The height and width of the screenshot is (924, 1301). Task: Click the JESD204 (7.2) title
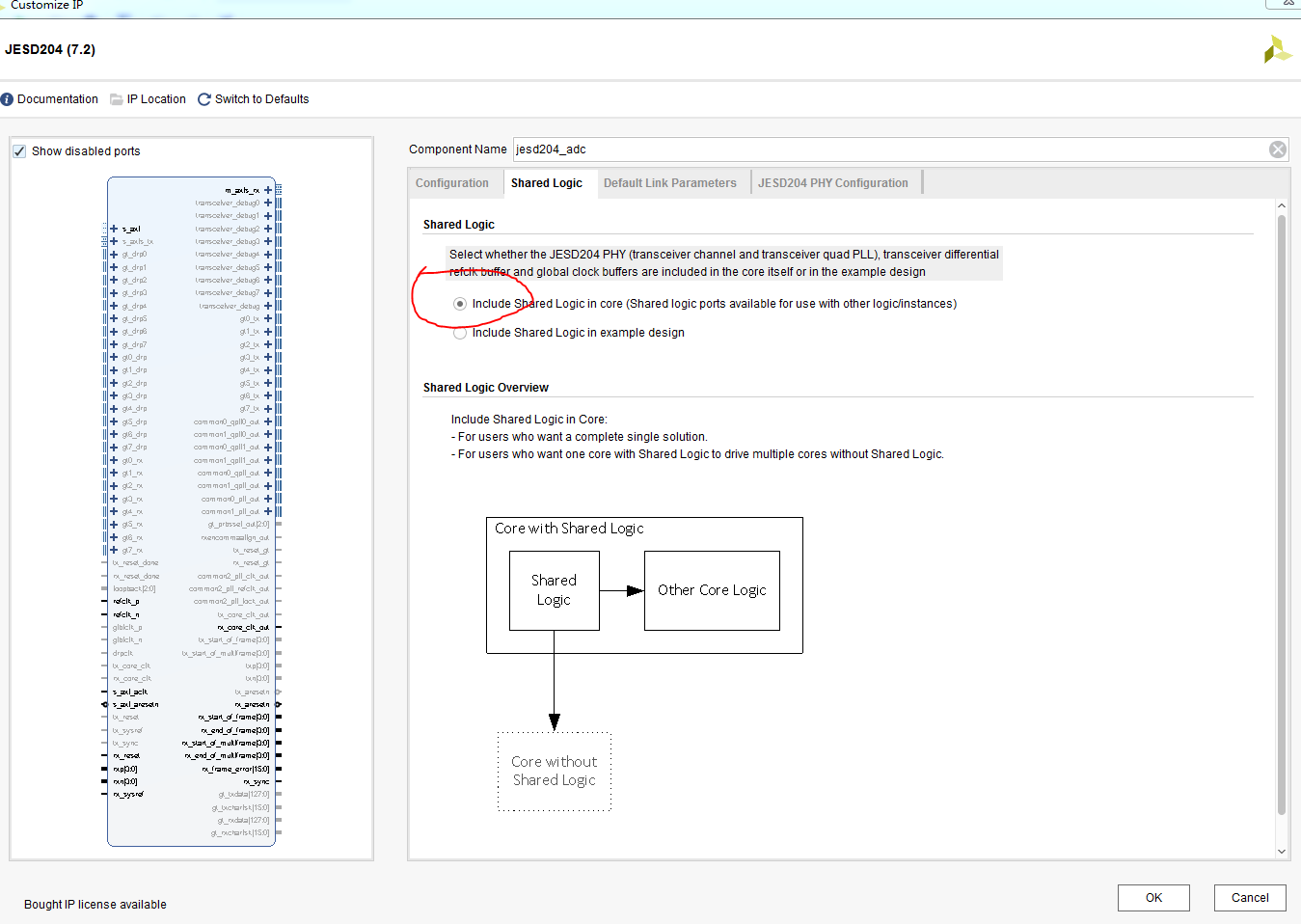[x=50, y=49]
